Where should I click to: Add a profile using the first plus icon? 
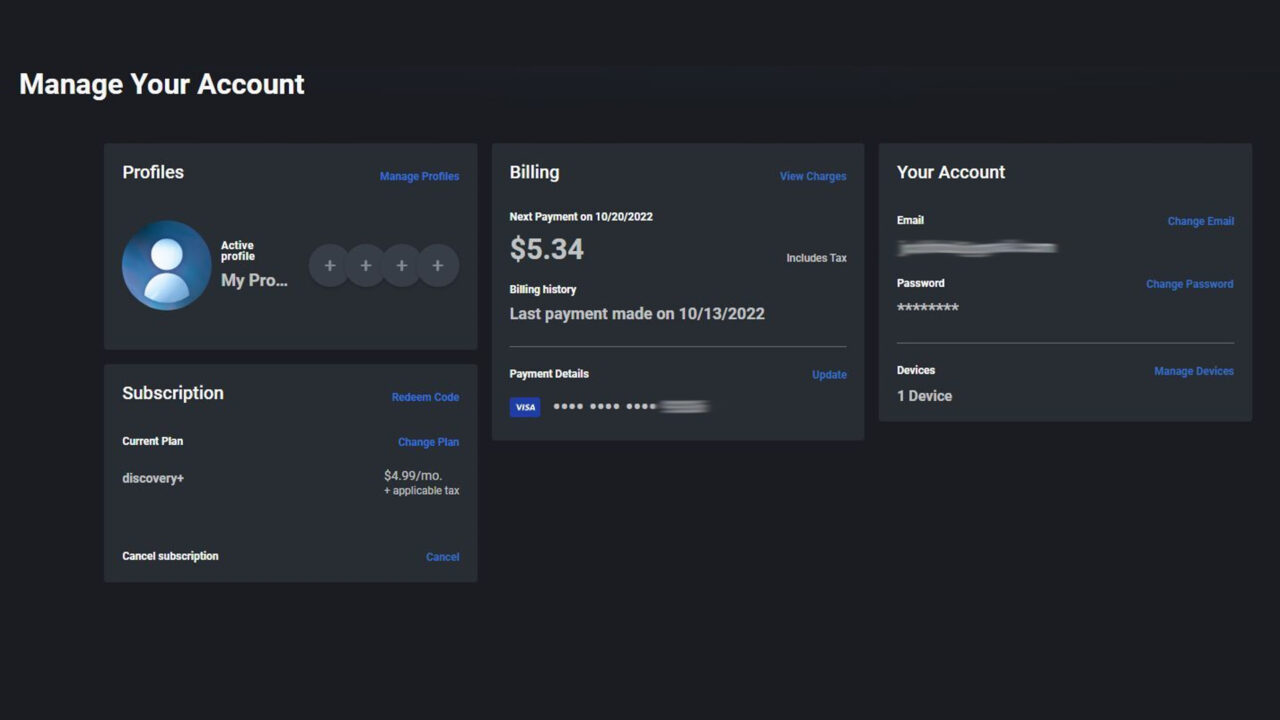329,266
